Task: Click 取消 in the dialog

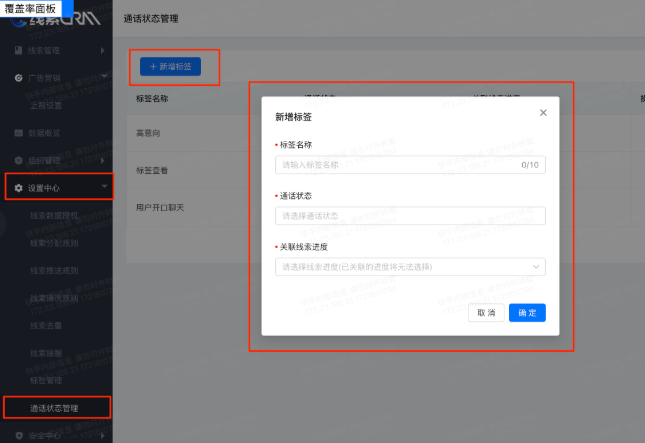Action: pyautogui.click(x=486, y=313)
